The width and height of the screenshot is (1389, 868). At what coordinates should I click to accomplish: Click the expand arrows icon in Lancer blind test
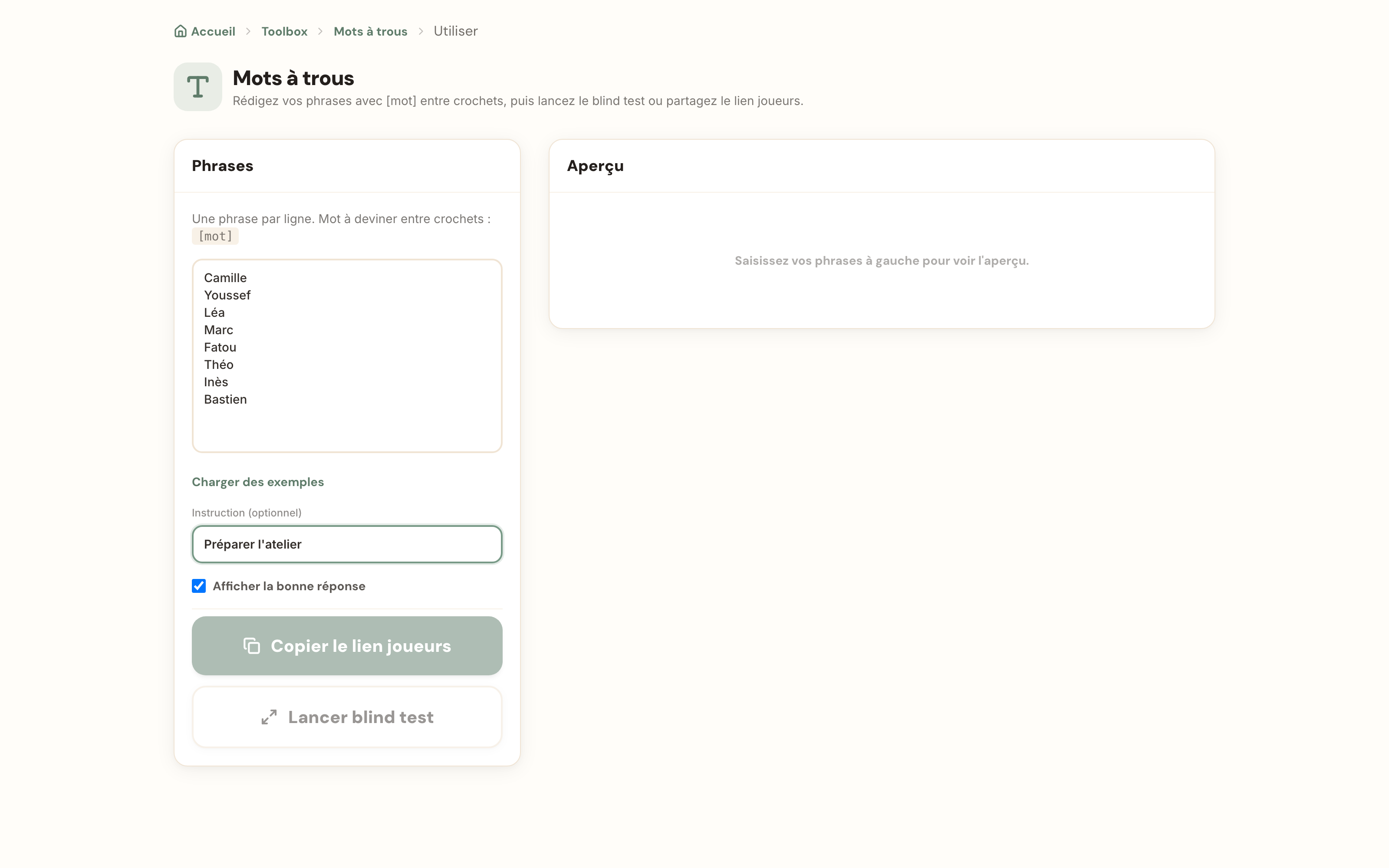click(x=269, y=717)
